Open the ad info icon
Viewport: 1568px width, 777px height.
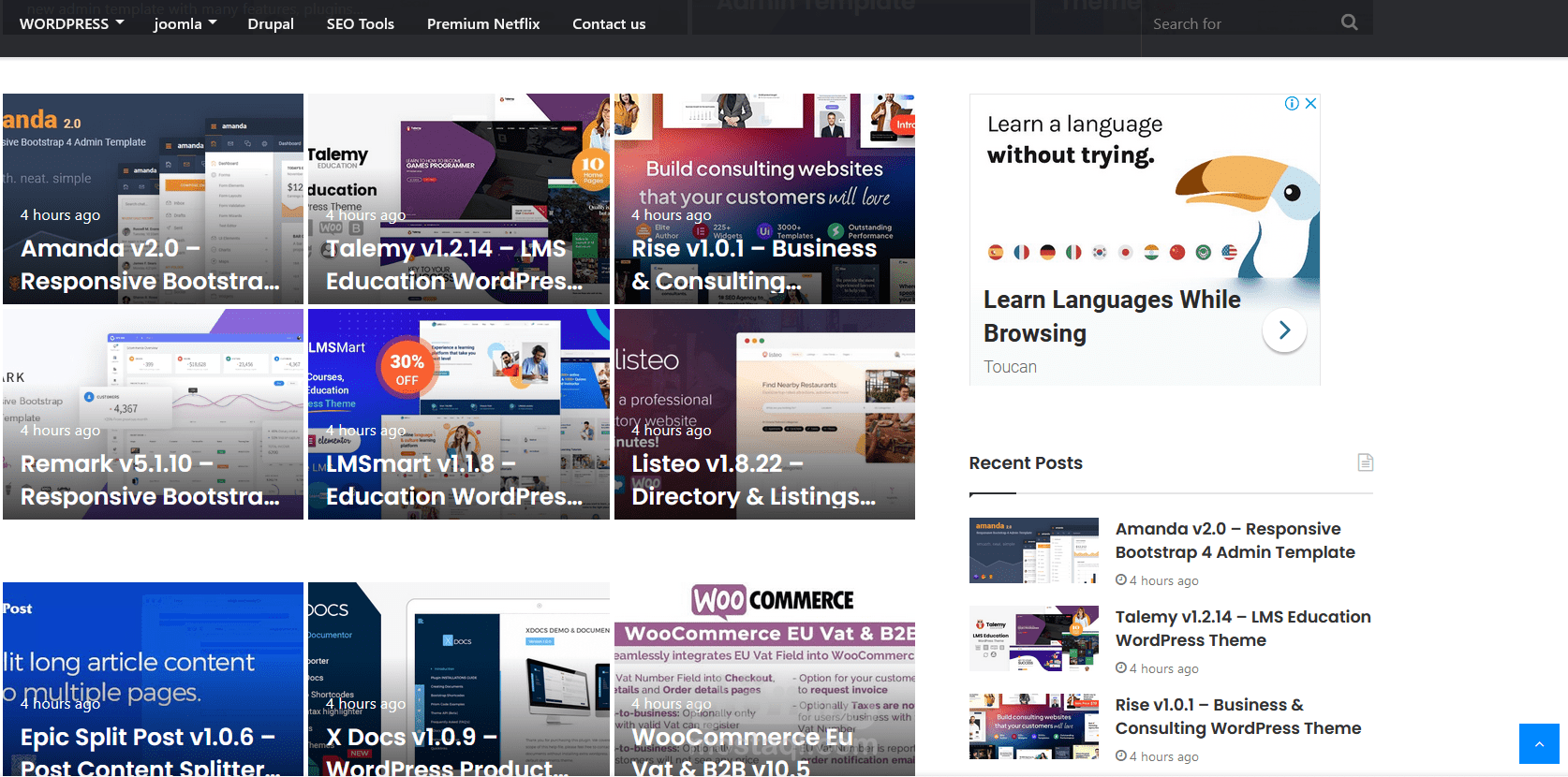1292,104
